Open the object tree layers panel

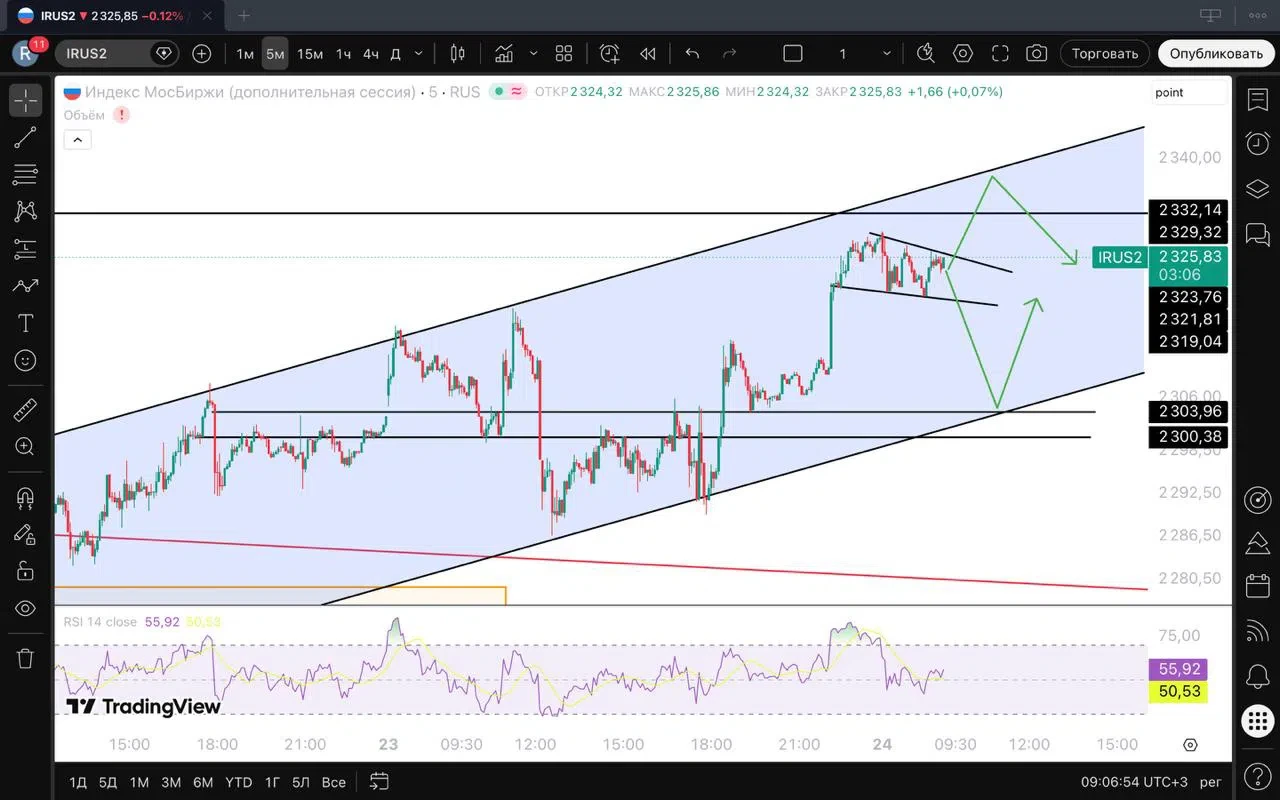tap(1257, 189)
